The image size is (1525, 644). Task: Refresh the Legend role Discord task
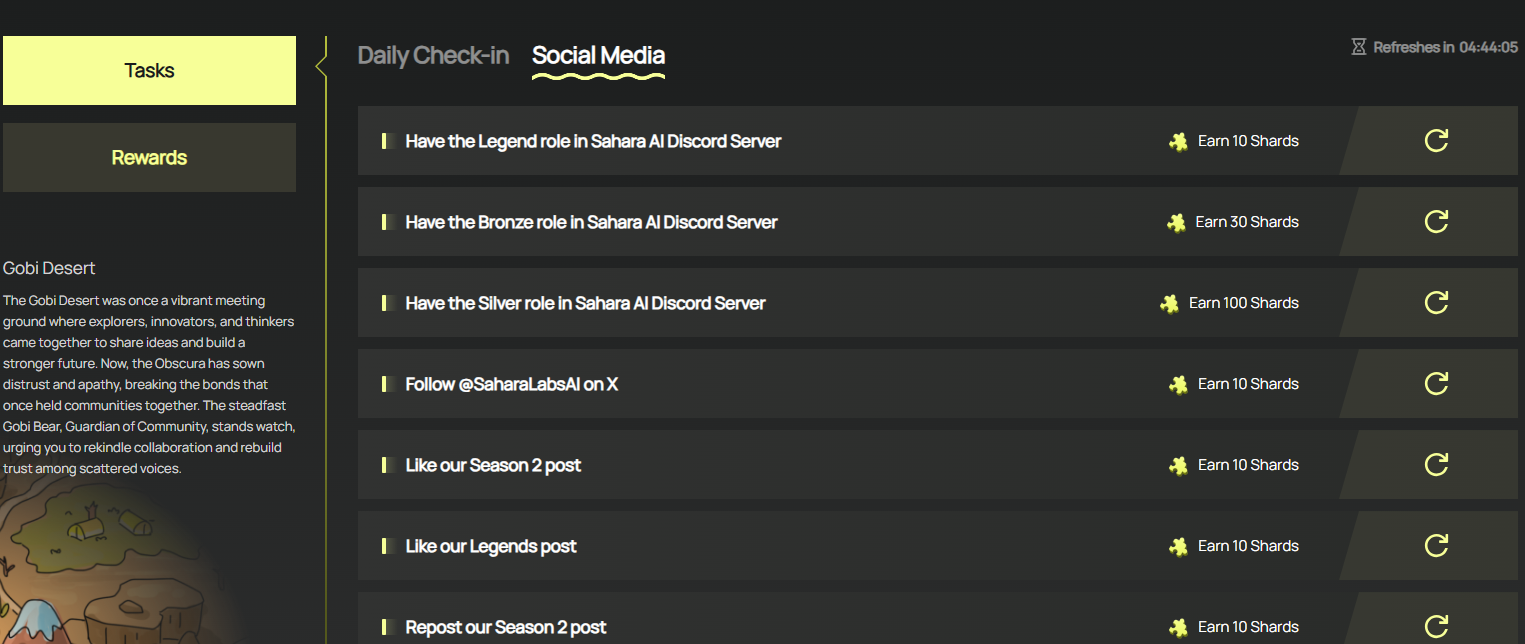tap(1436, 141)
